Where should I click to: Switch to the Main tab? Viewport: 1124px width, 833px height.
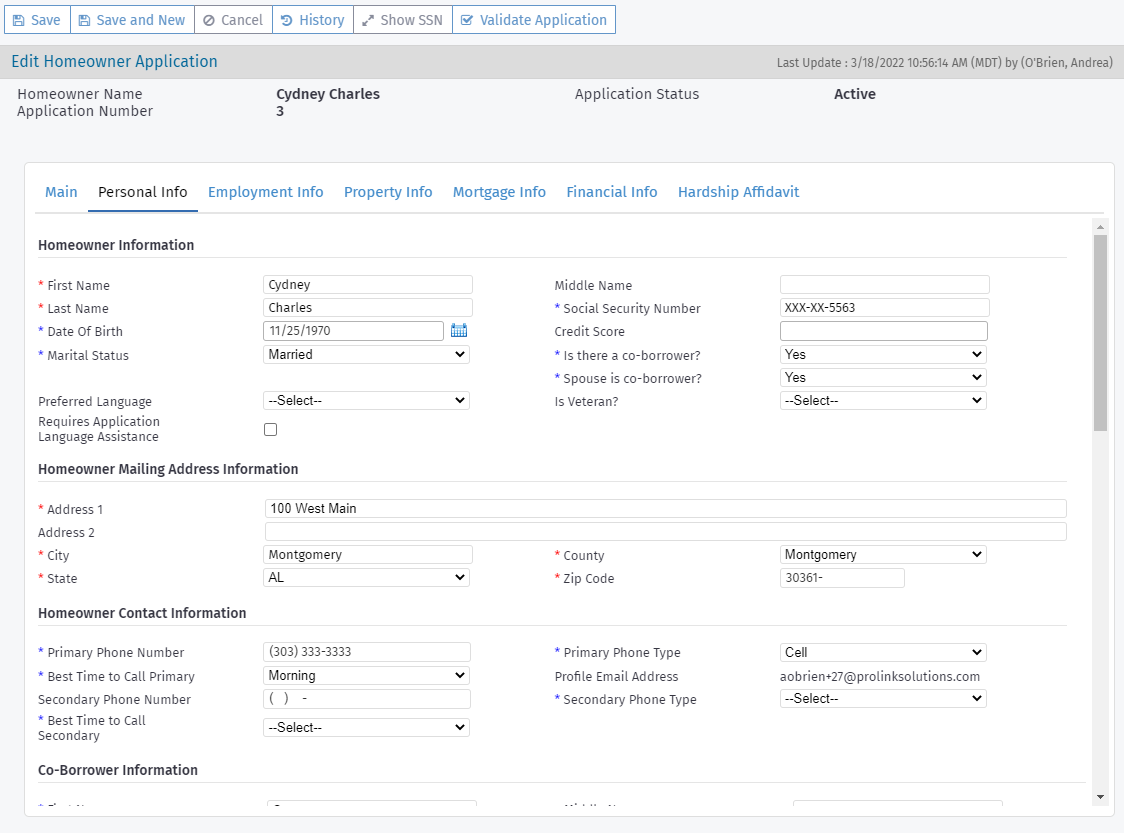point(61,192)
